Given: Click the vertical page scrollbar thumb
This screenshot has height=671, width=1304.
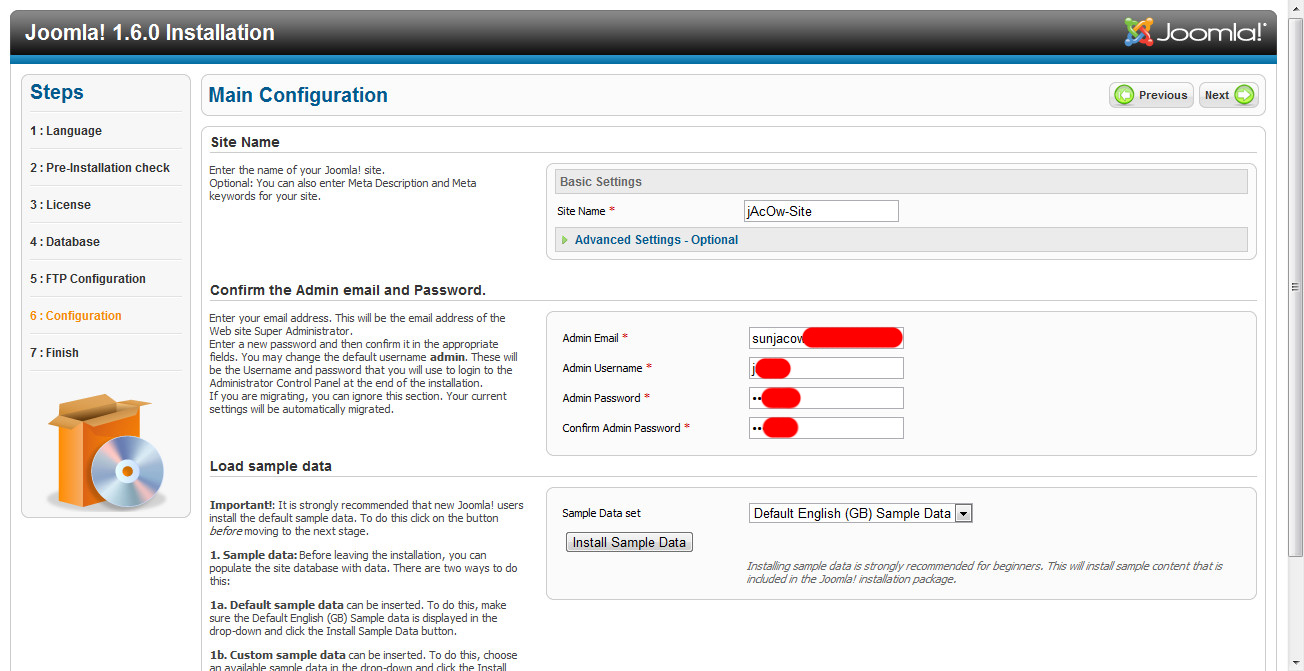Looking at the screenshot, I should [x=1296, y=287].
